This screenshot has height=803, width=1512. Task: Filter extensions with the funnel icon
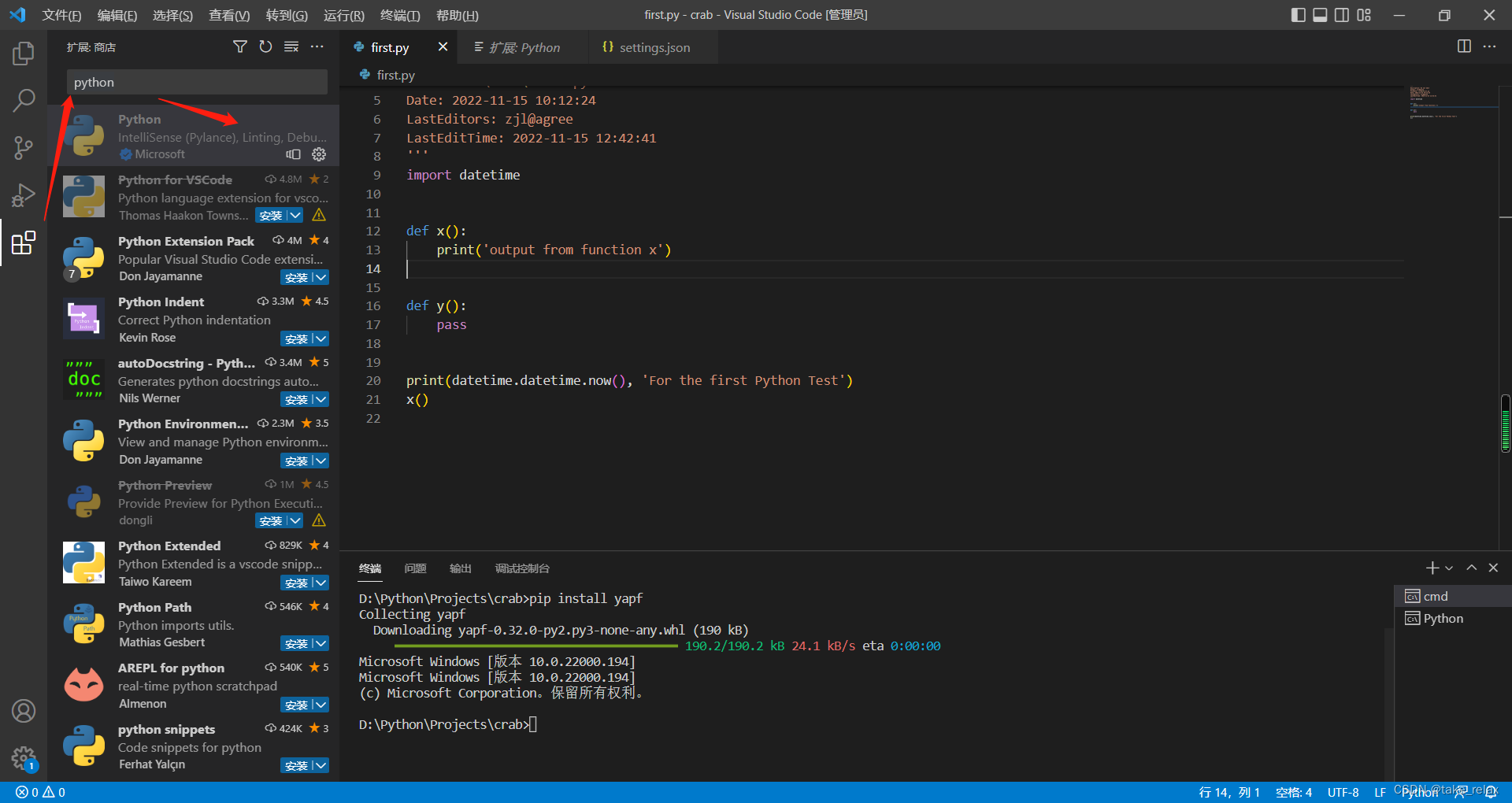pyautogui.click(x=240, y=47)
